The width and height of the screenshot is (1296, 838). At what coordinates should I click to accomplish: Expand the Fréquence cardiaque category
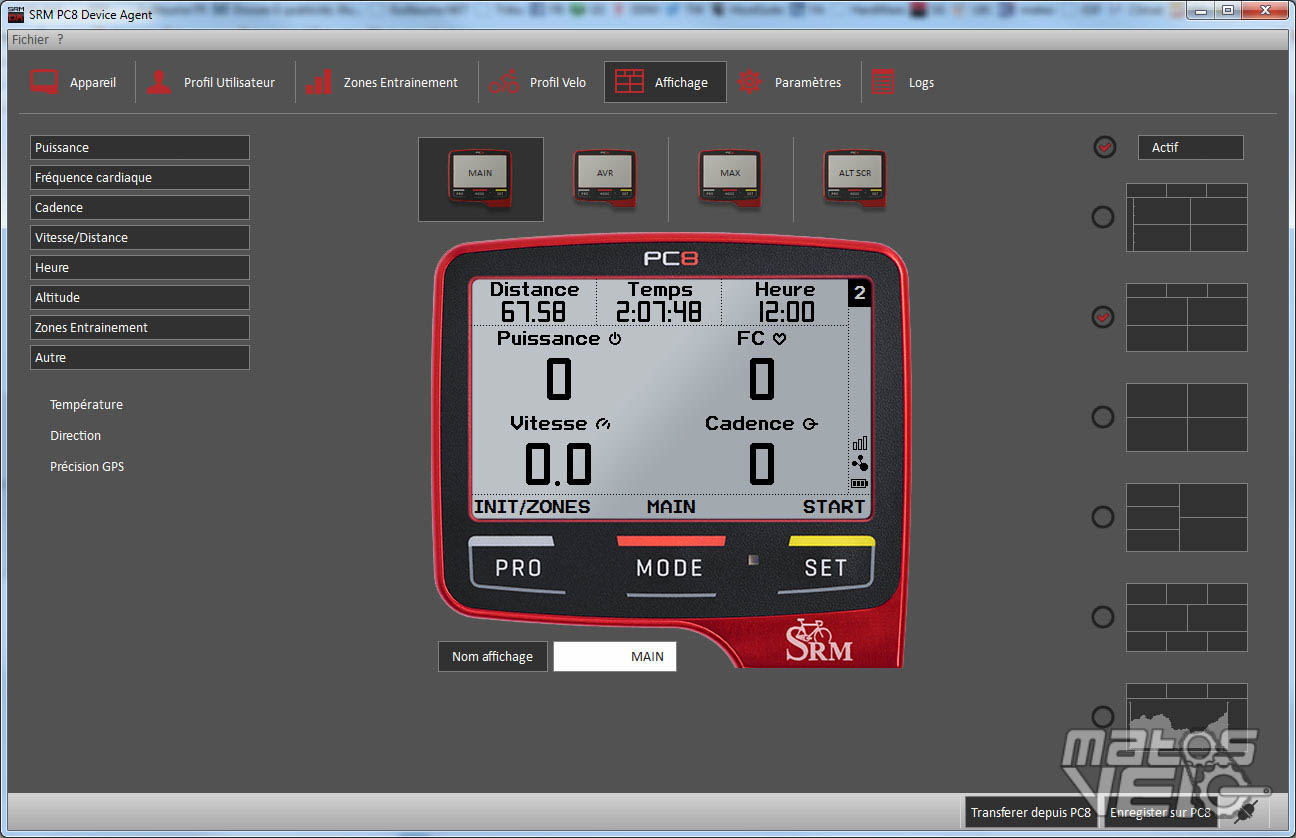pyautogui.click(x=140, y=177)
